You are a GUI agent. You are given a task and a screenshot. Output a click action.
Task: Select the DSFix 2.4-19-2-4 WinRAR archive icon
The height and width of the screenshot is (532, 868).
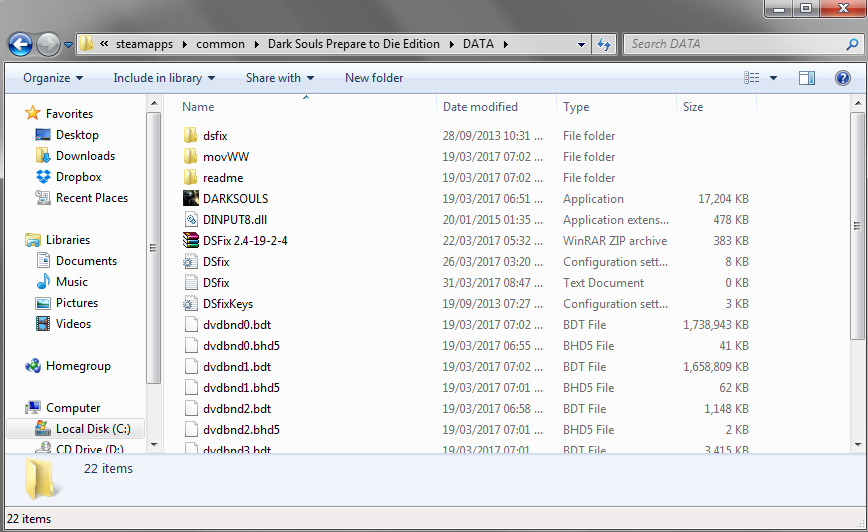[x=190, y=240]
